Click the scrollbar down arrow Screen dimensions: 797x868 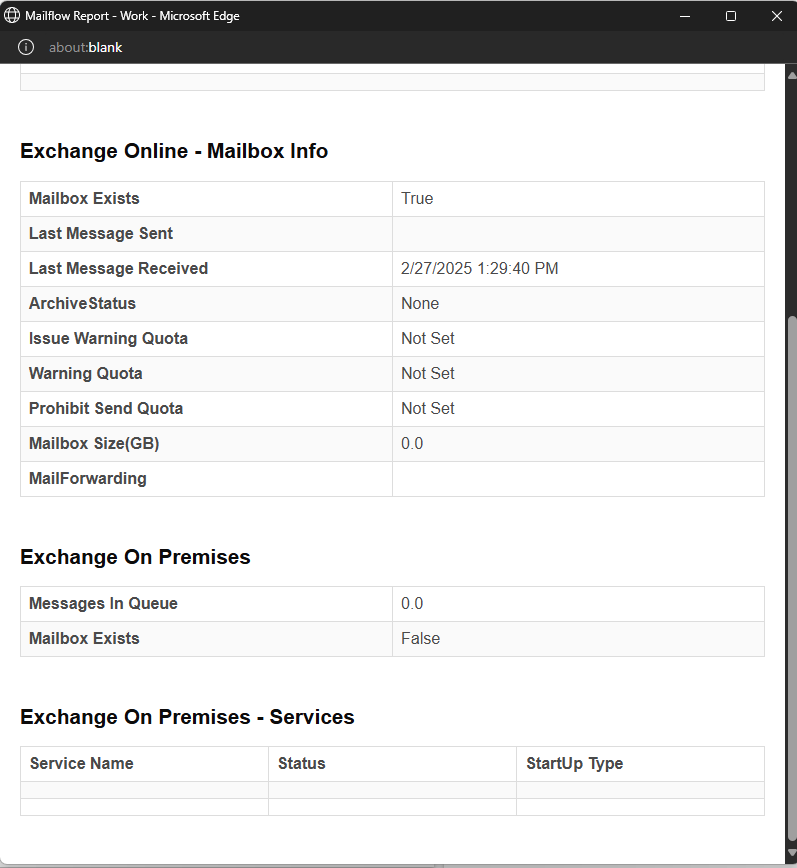(791, 852)
